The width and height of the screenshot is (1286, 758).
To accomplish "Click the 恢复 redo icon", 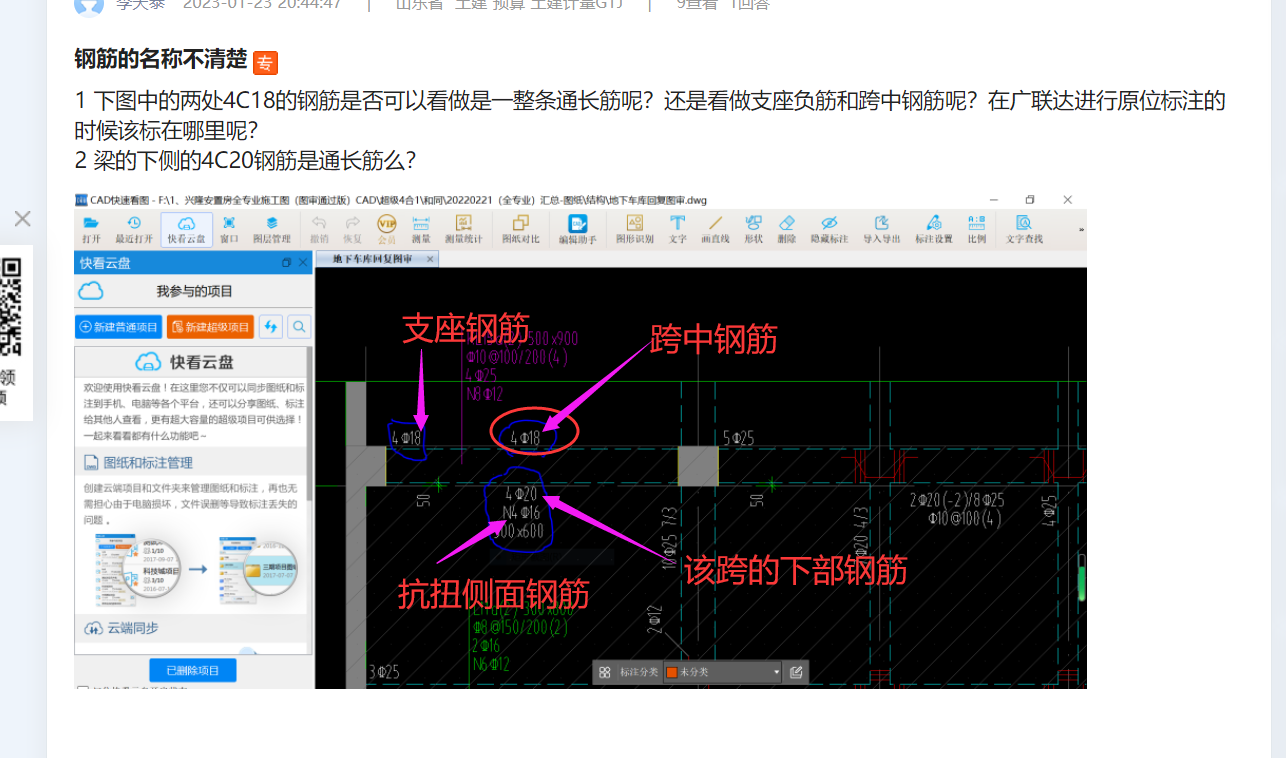I will coord(352,229).
